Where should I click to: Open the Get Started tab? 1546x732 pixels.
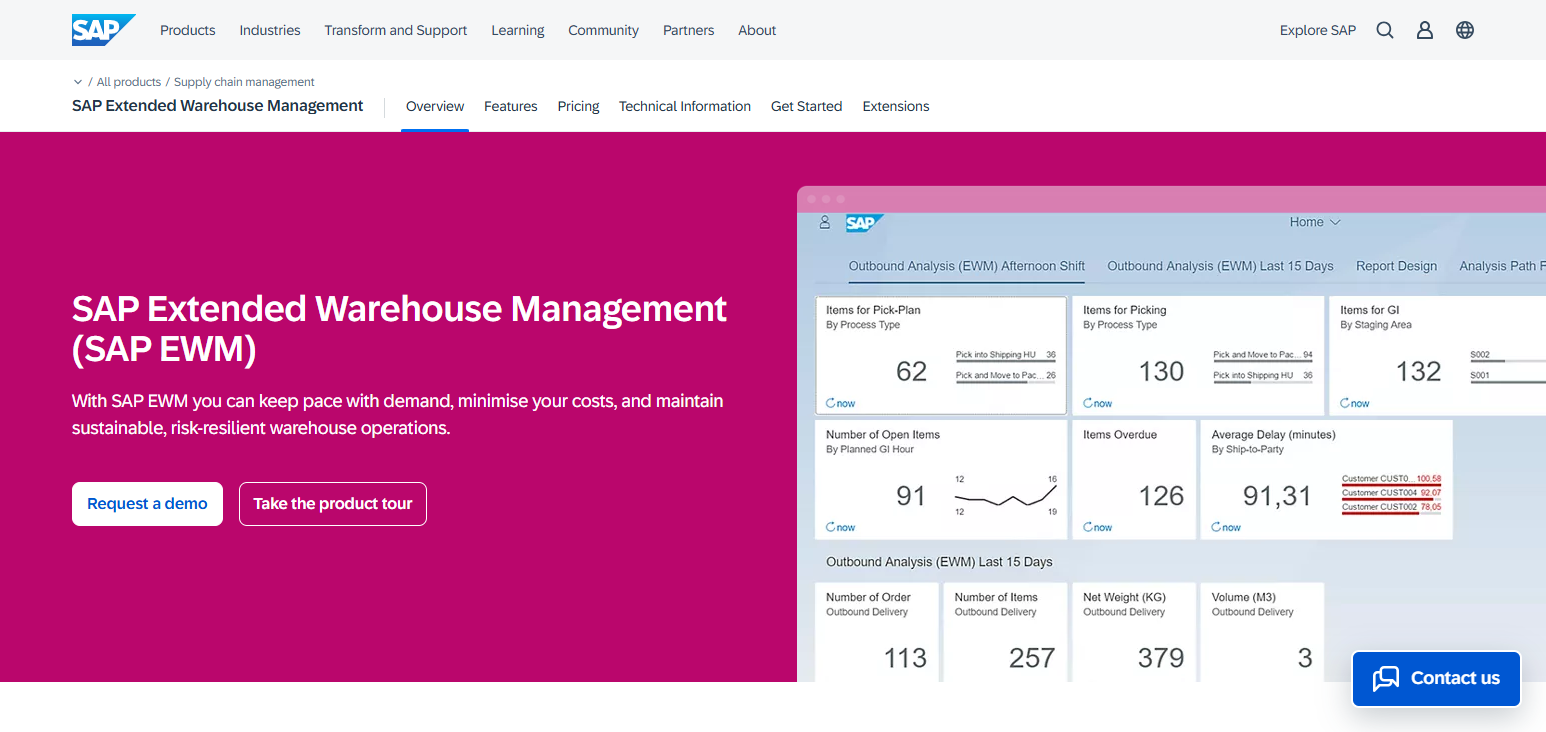pyautogui.click(x=806, y=106)
